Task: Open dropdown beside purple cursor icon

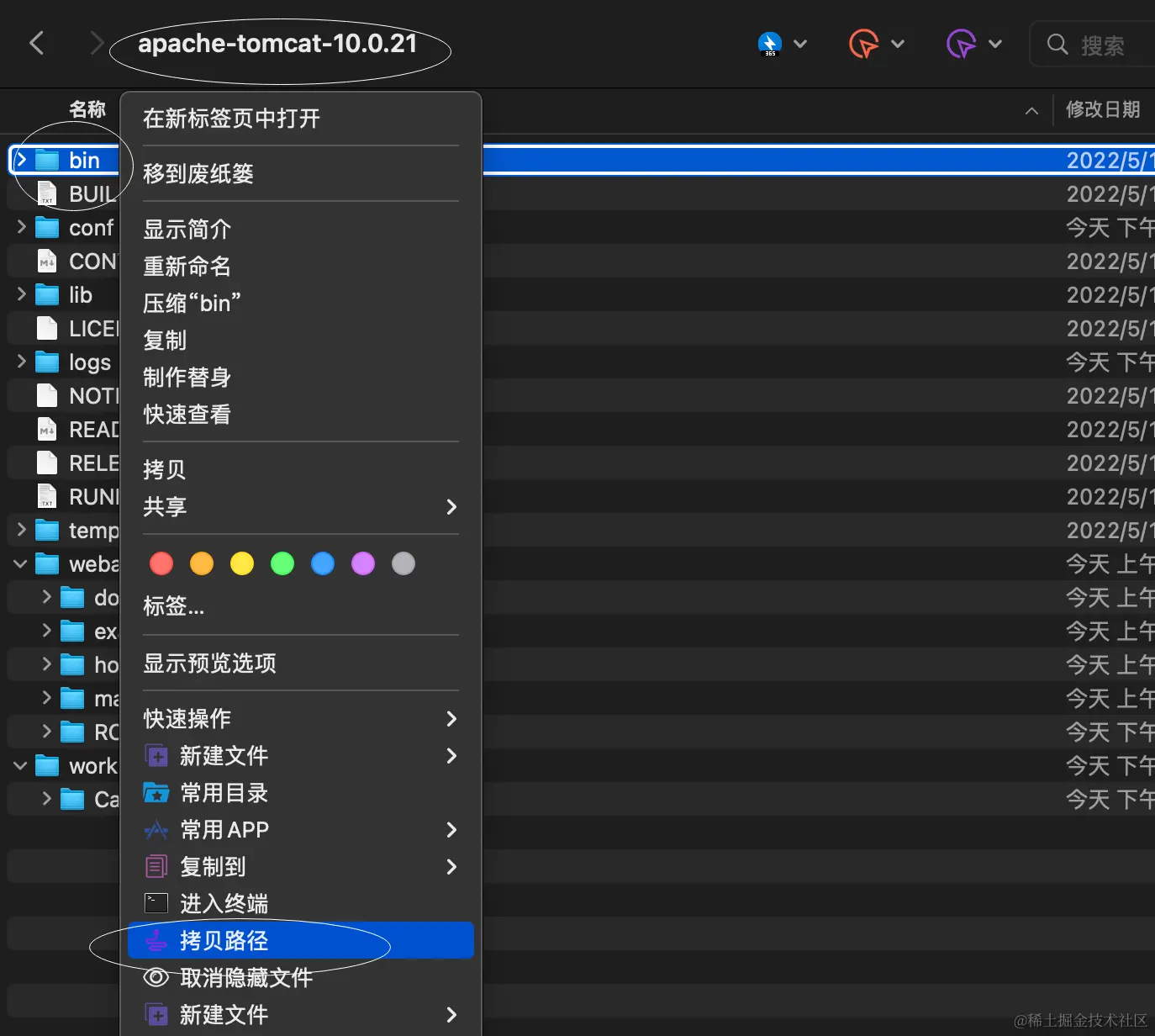Action: click(995, 44)
